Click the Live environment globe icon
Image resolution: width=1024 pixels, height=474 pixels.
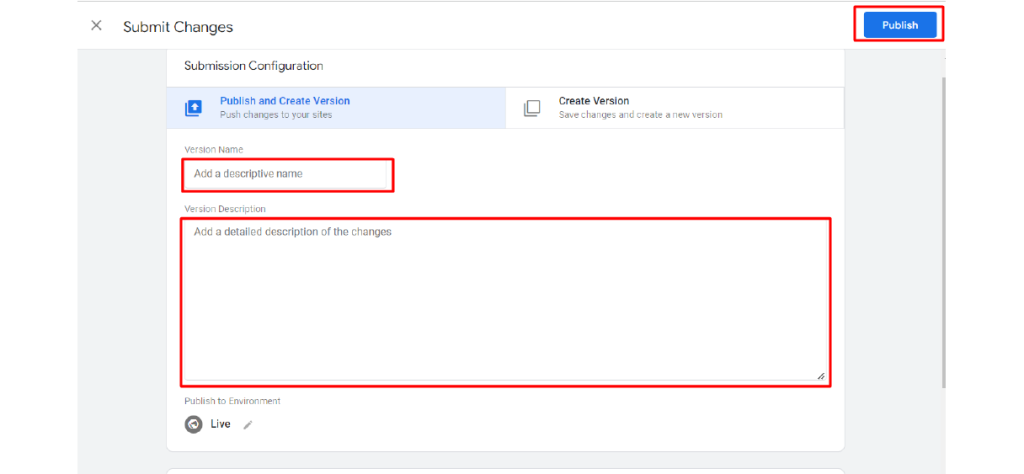point(193,424)
